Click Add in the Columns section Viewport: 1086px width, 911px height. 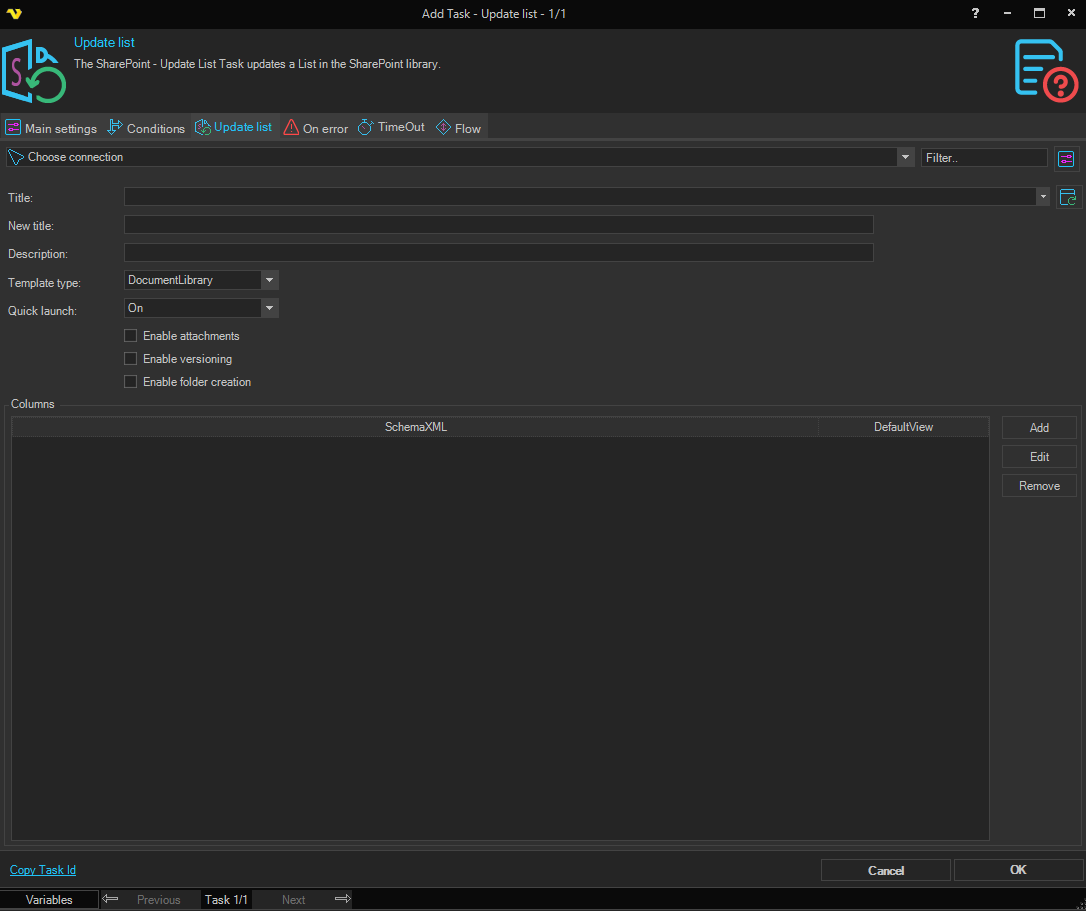point(1039,427)
